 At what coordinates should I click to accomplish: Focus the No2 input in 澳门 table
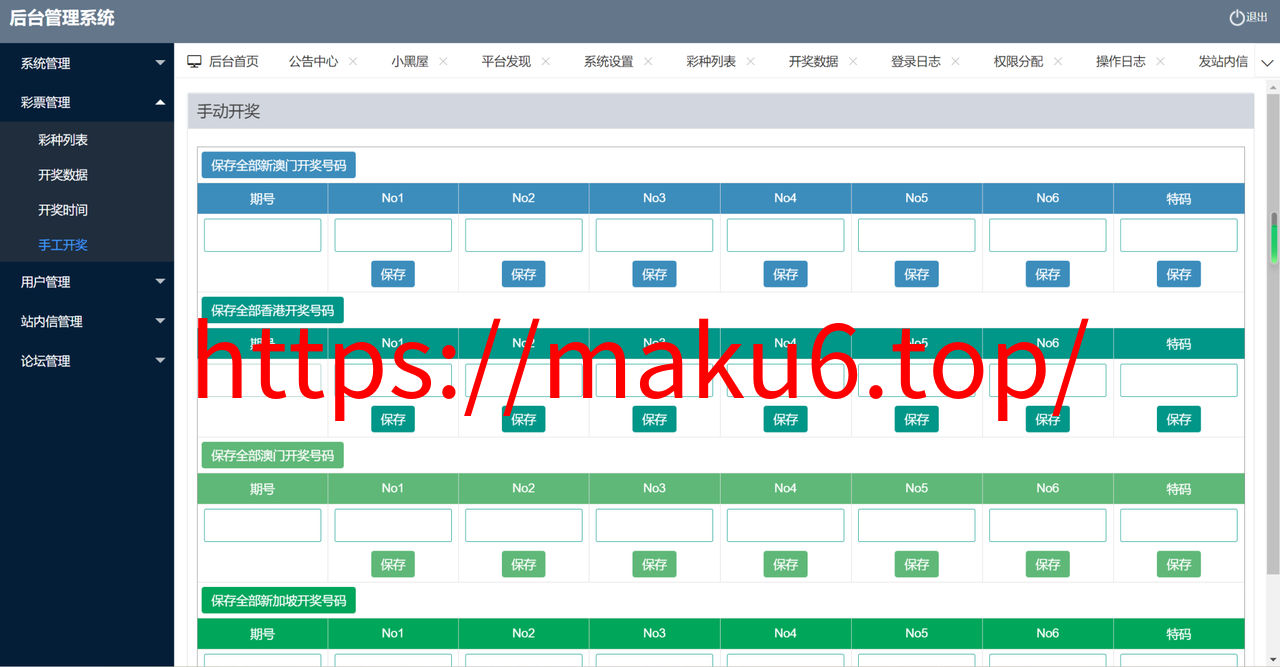[x=524, y=525]
